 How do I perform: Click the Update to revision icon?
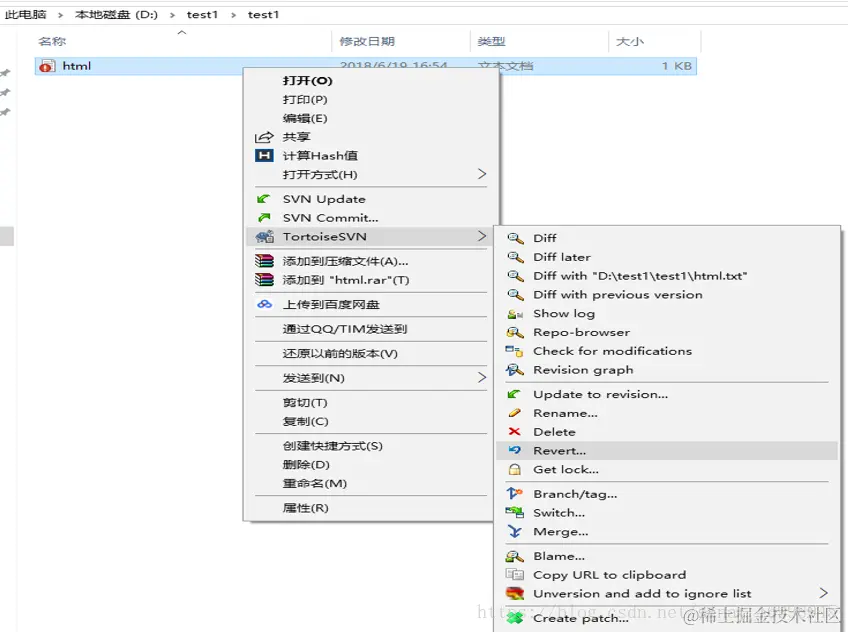tap(514, 394)
